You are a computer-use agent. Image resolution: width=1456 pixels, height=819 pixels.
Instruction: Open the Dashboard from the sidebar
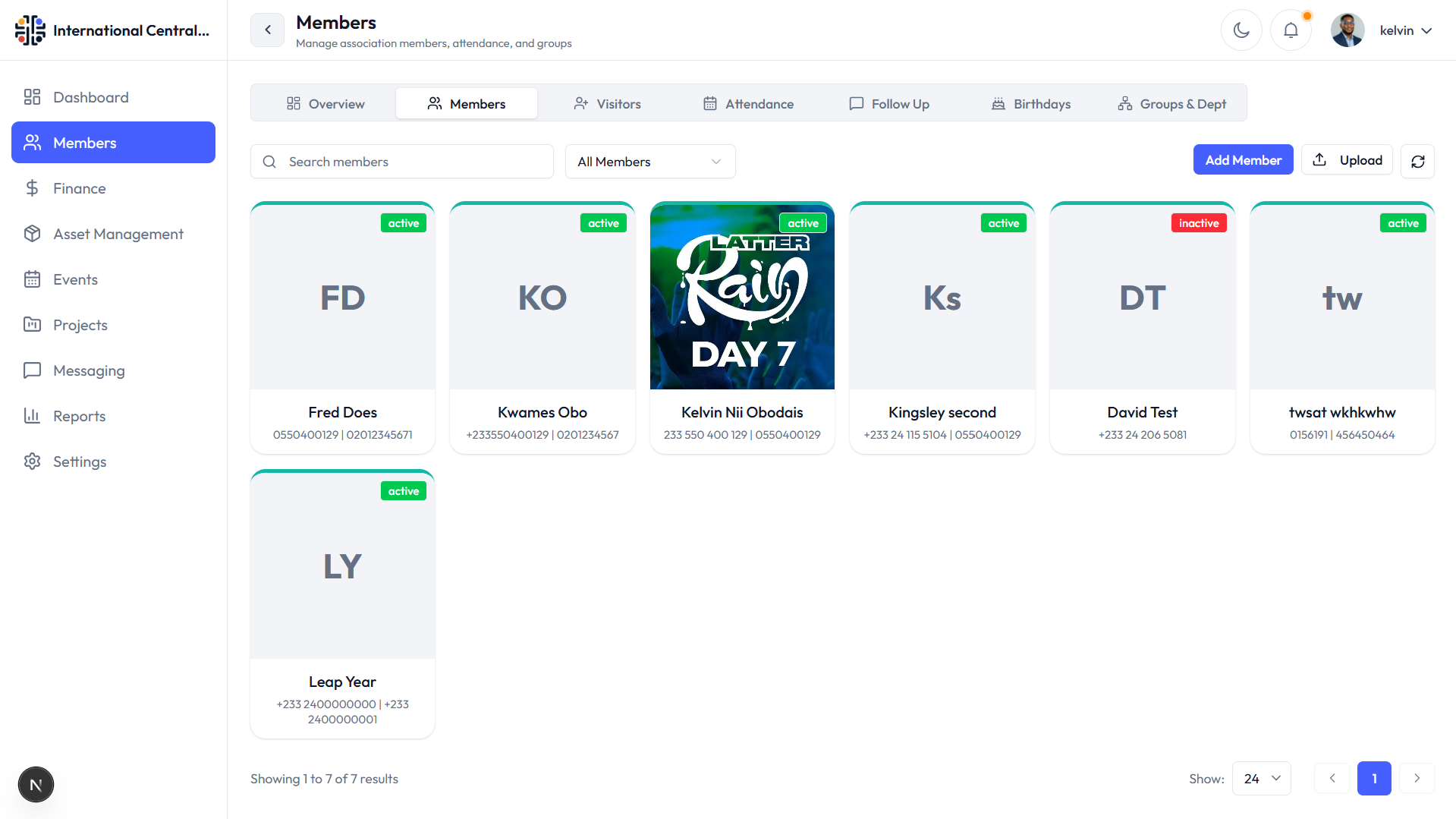[x=90, y=96]
